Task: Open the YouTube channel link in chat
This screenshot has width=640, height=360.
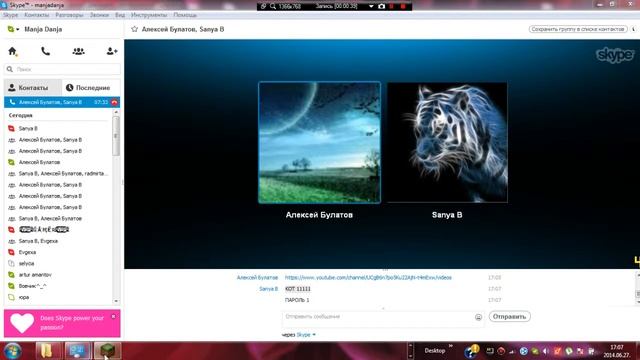Action: (368, 278)
